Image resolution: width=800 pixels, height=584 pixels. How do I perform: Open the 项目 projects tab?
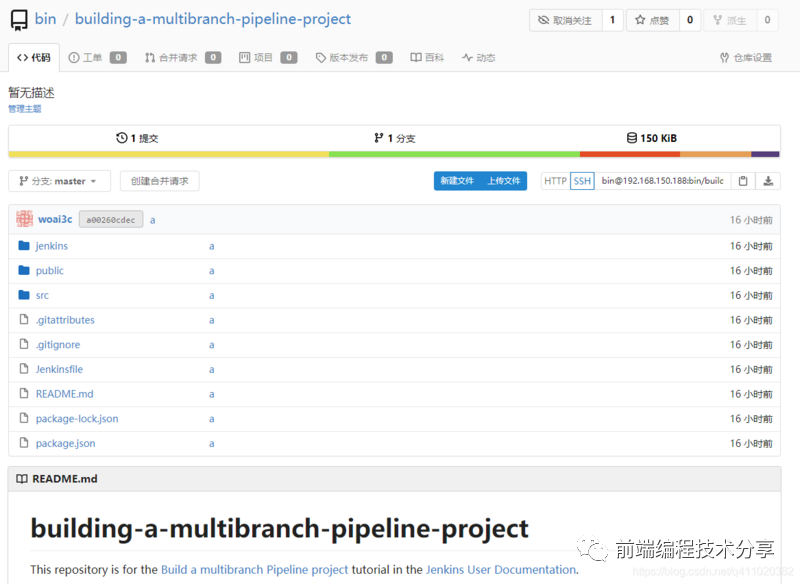click(268, 58)
